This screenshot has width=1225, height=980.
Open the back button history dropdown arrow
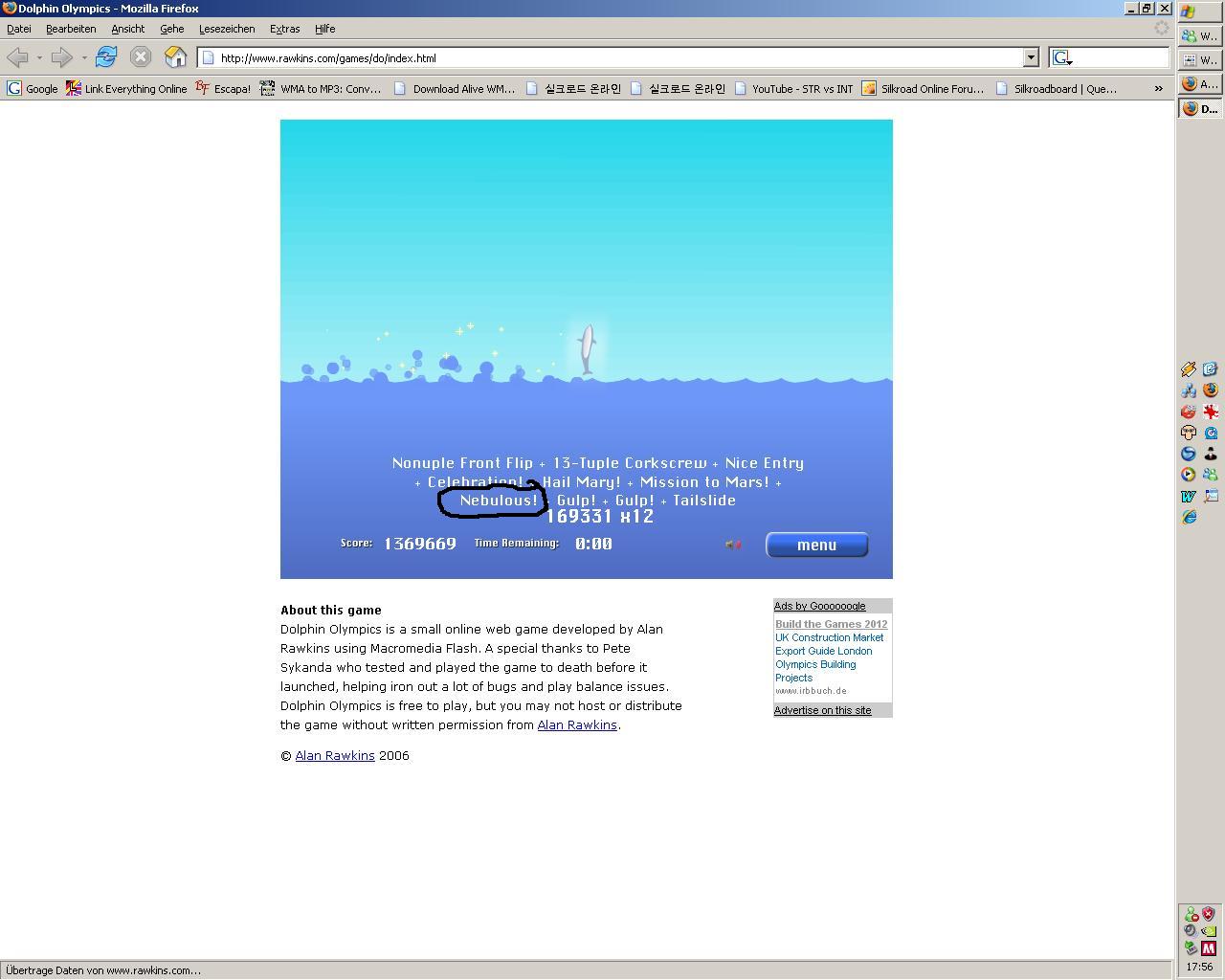click(39, 57)
